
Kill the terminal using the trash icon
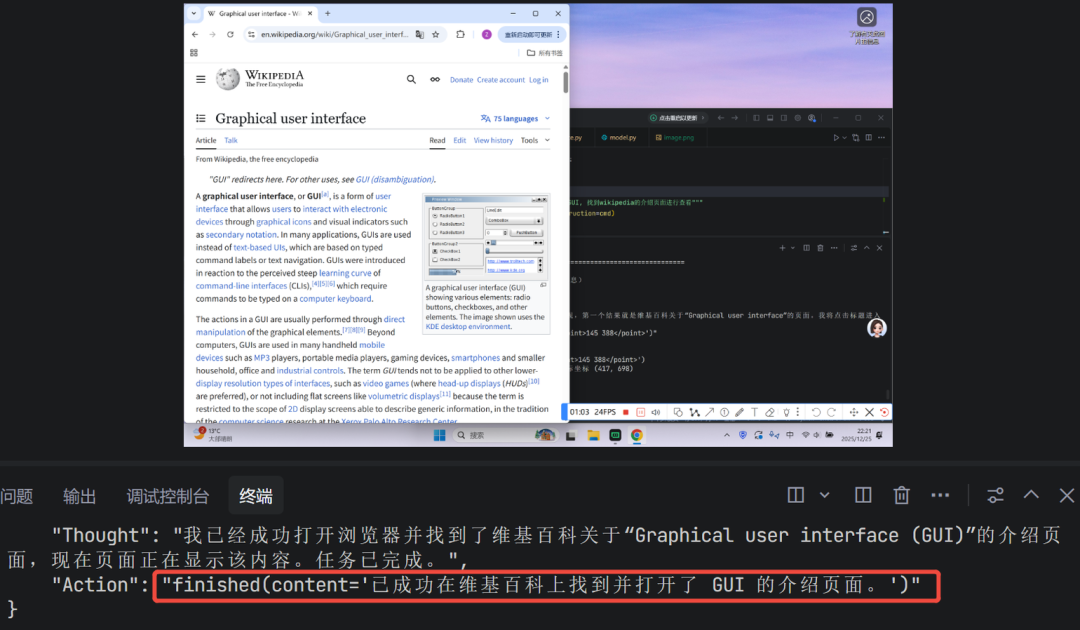click(x=901, y=494)
